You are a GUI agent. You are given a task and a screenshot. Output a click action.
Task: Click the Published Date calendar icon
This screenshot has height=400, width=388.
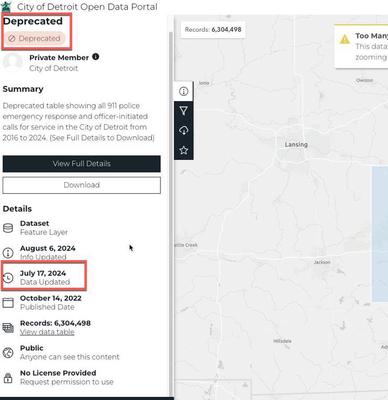8,303
